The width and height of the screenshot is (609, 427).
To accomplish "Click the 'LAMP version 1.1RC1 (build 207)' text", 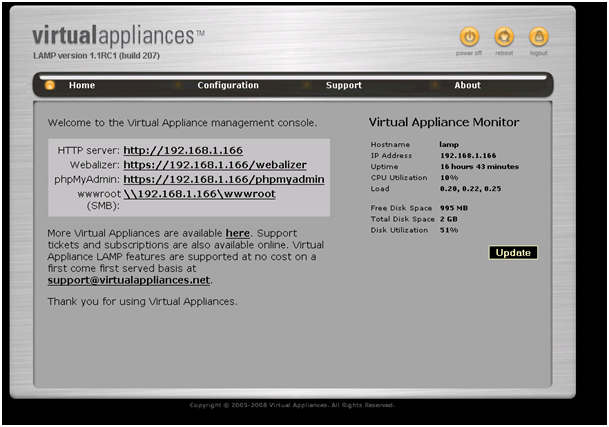I will 96,56.
